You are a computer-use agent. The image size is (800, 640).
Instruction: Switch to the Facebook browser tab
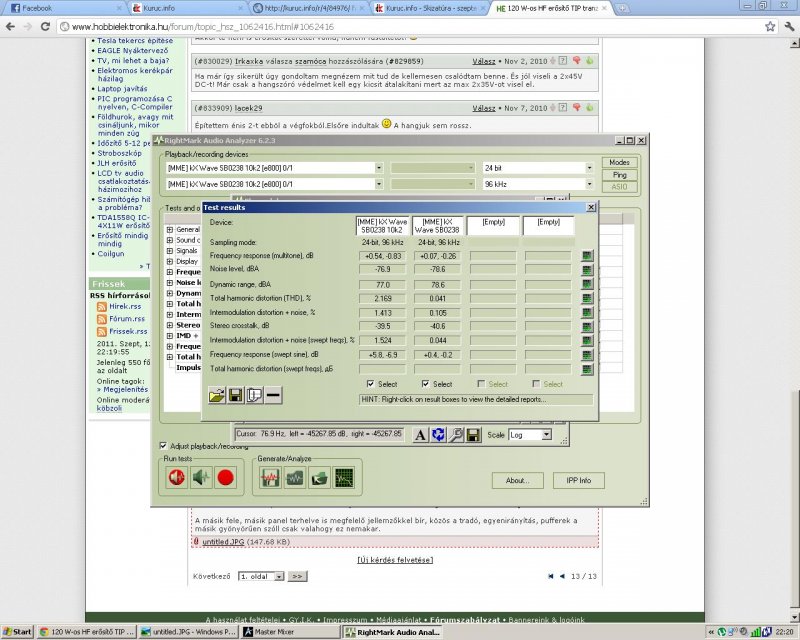click(64, 8)
